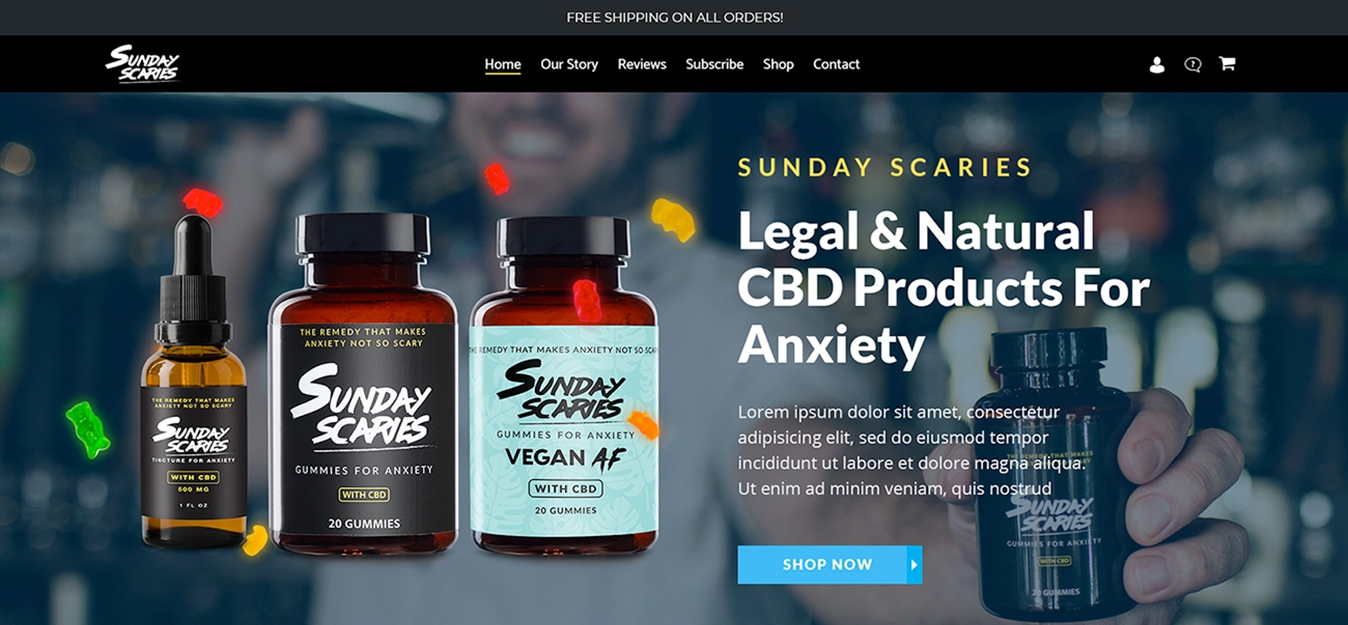This screenshot has height=625, width=1348.
Task: Click the yellow gummy bear near header
Action: [673, 219]
